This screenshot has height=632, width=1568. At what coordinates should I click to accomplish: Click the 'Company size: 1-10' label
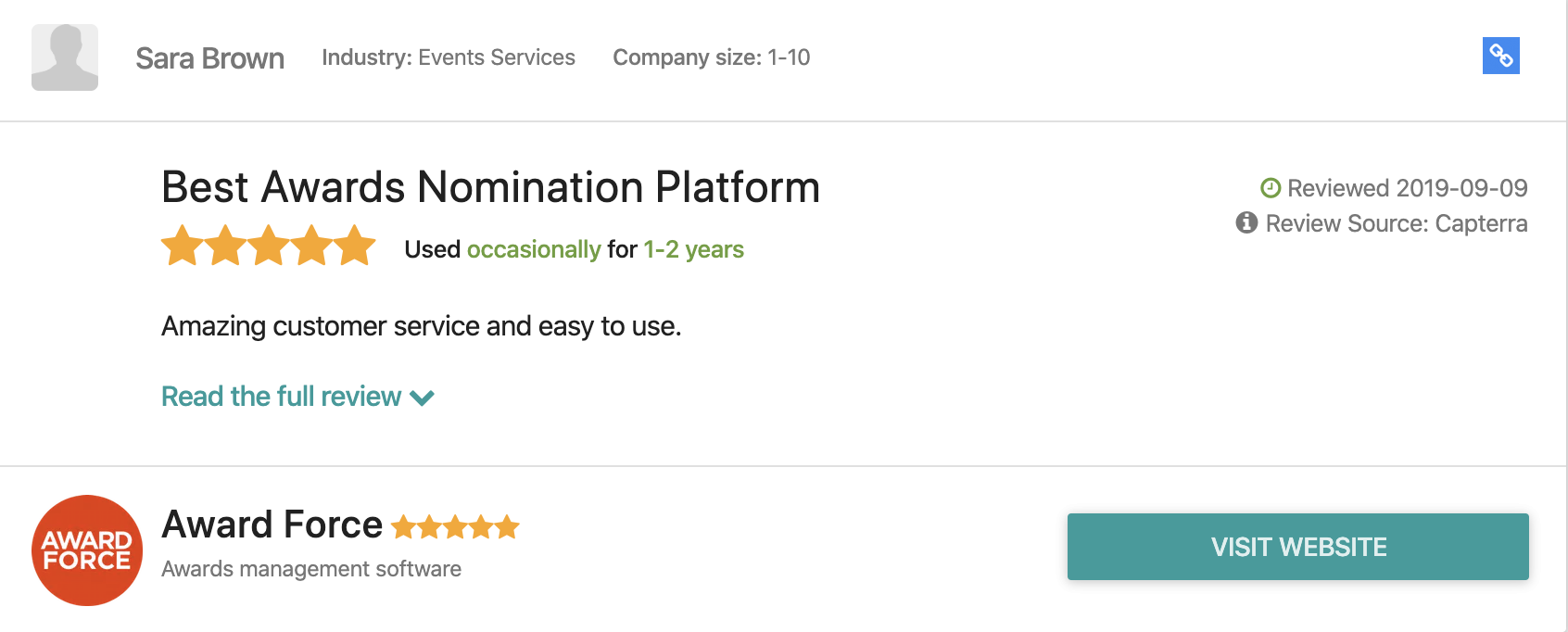pyautogui.click(x=711, y=57)
